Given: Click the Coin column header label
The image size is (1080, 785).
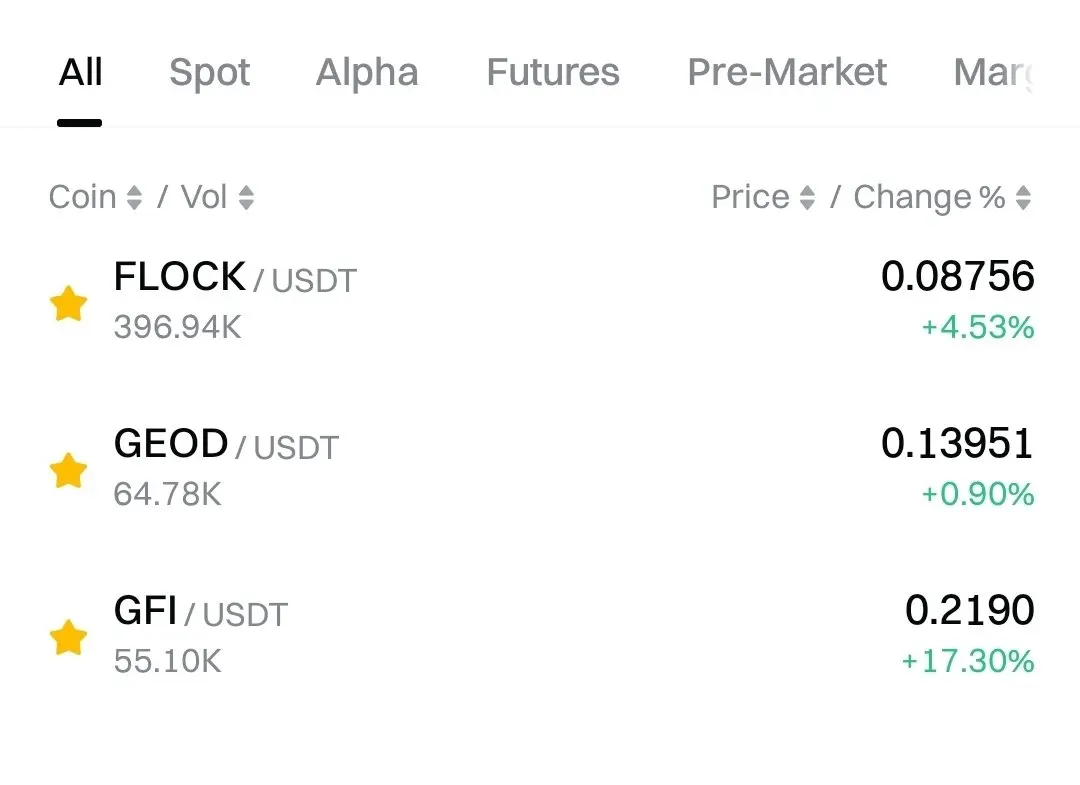Looking at the screenshot, I should pos(82,198).
